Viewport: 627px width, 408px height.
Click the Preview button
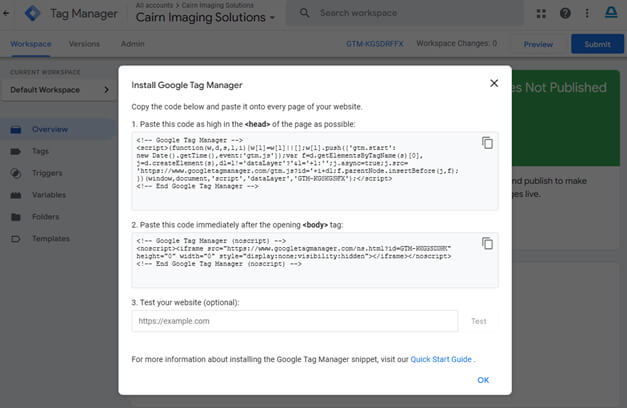click(x=538, y=44)
